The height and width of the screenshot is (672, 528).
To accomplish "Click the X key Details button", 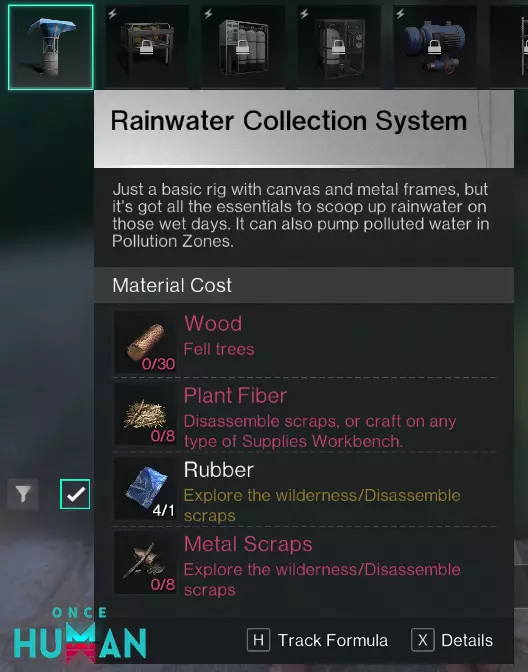I will click(423, 640).
